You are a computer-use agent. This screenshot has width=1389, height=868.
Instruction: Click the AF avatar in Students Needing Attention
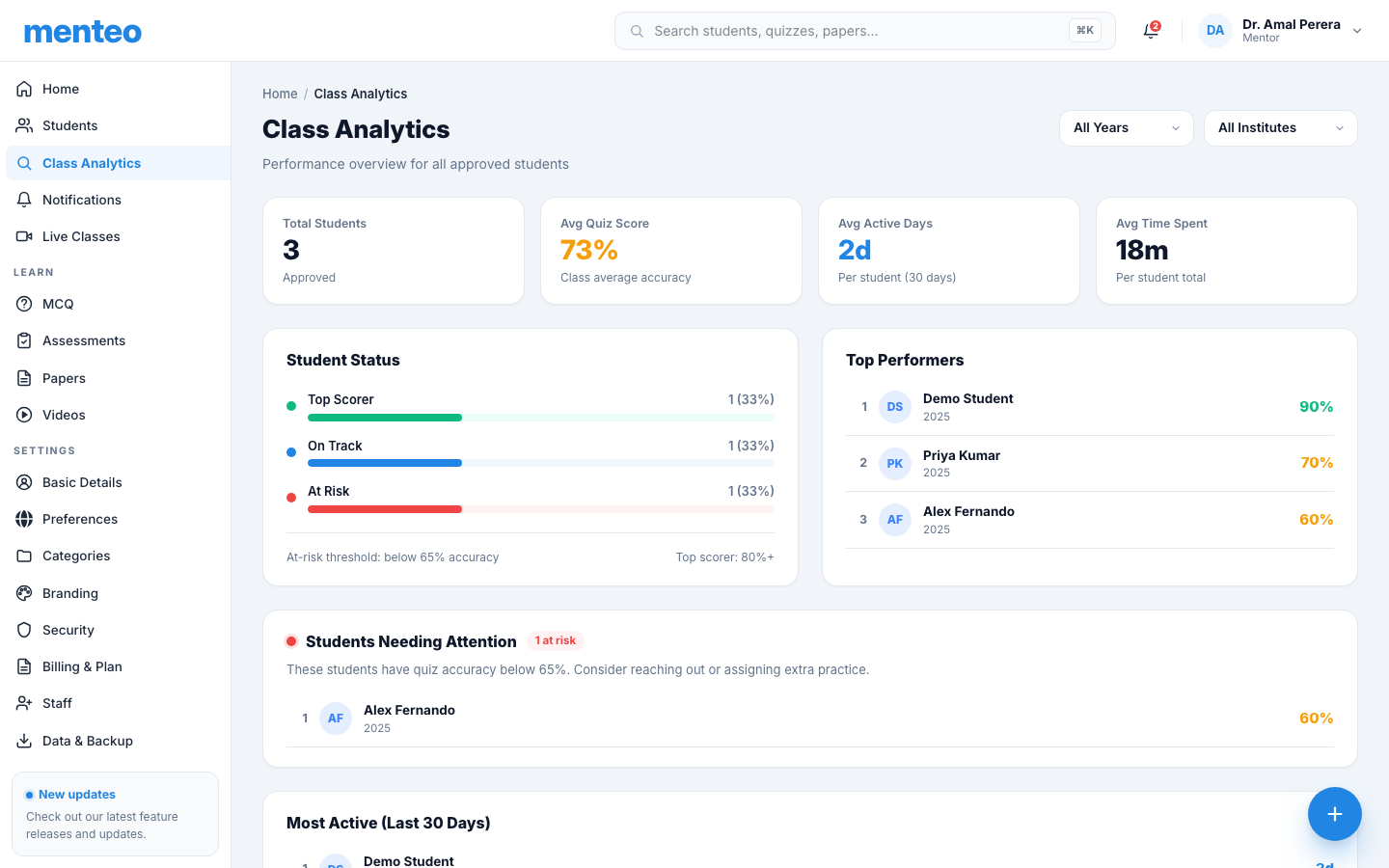pyautogui.click(x=336, y=719)
